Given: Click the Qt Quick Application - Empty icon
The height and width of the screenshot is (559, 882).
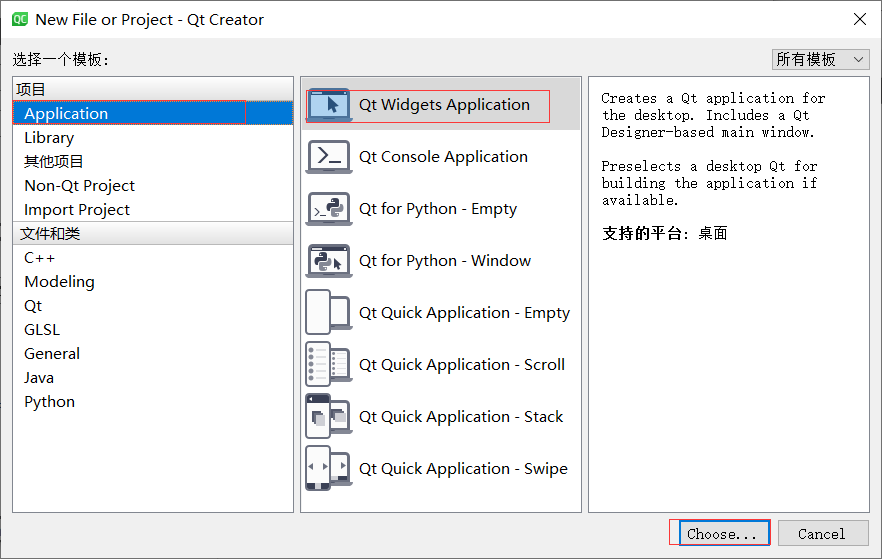Looking at the screenshot, I should click(328, 313).
